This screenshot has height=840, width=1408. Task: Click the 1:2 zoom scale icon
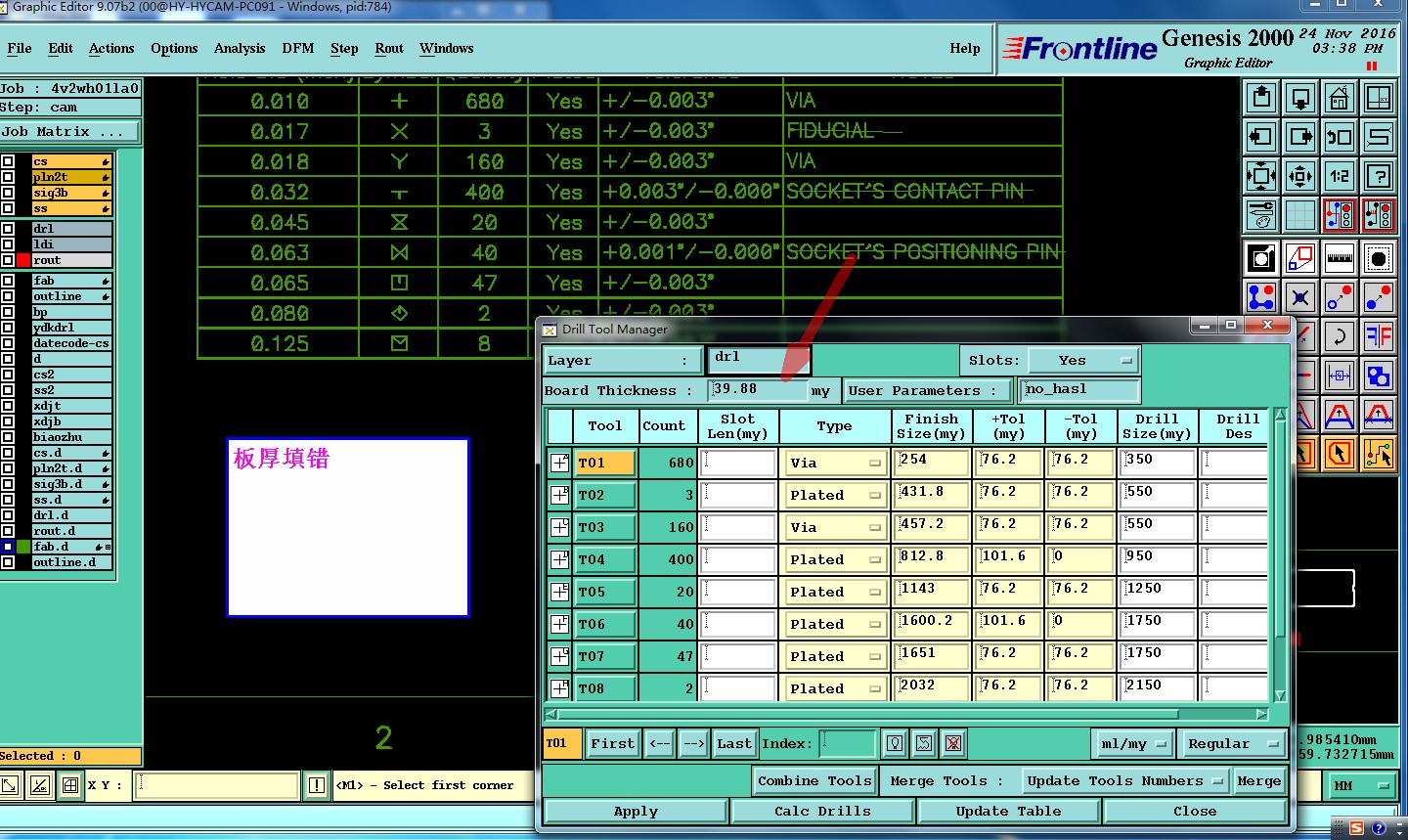tap(1340, 176)
